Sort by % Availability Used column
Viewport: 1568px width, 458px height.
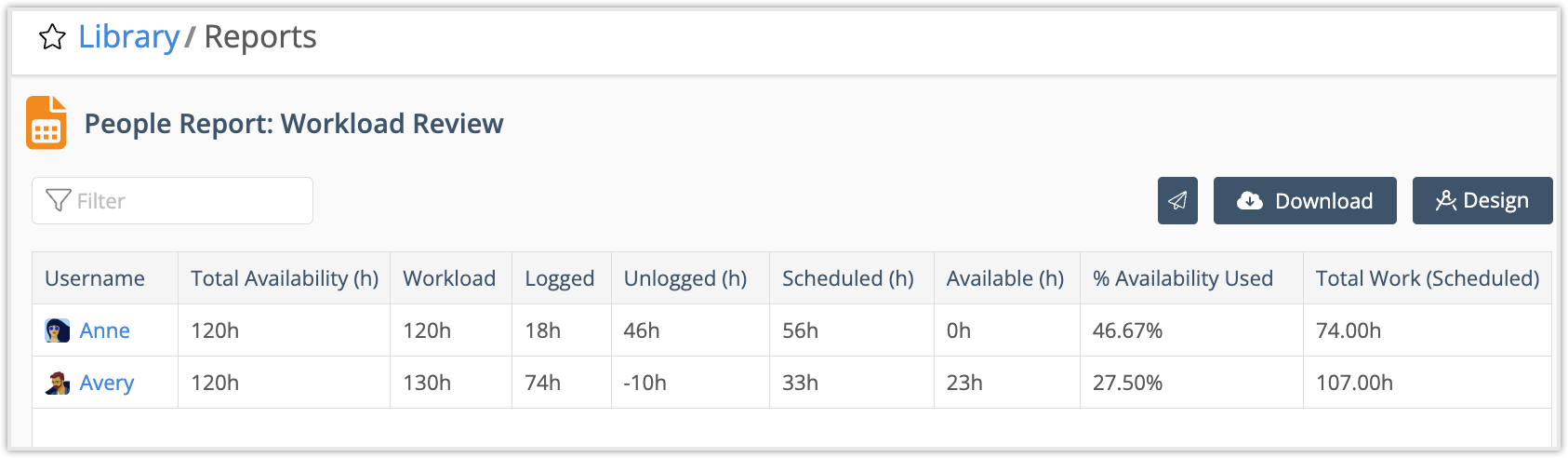tap(1182, 278)
